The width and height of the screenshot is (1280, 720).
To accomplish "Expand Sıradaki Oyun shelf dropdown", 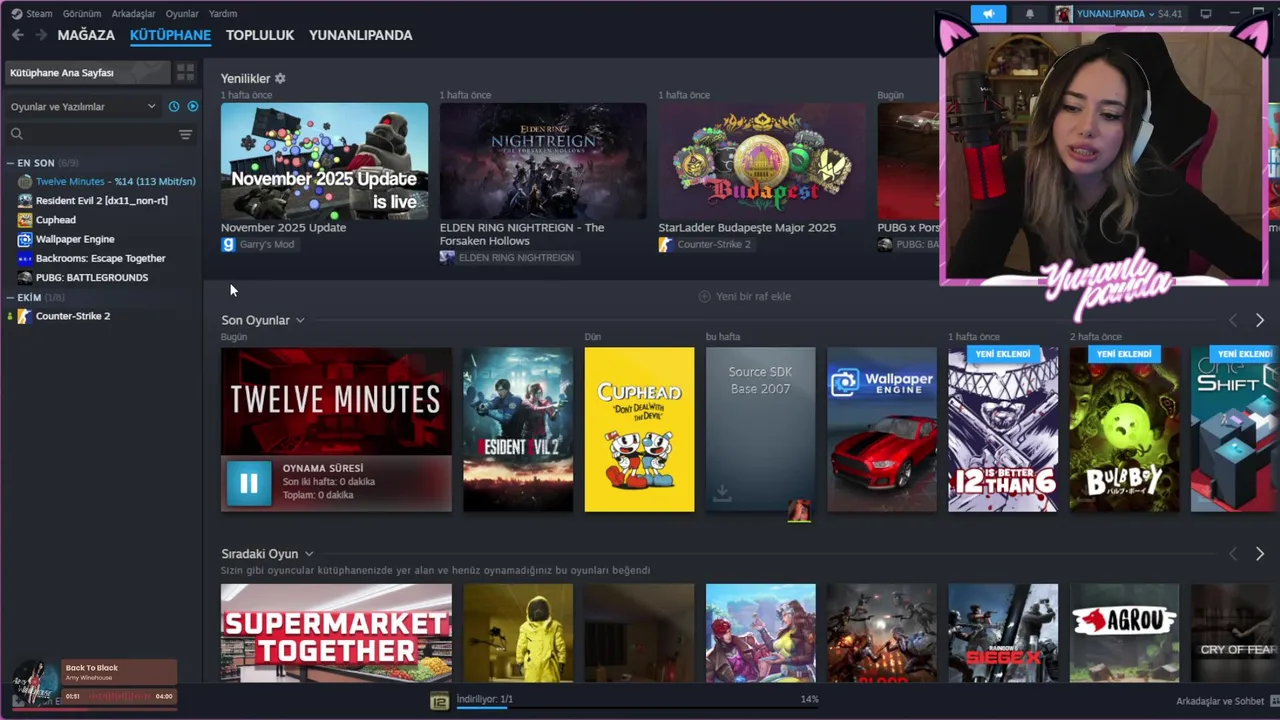I will (309, 554).
